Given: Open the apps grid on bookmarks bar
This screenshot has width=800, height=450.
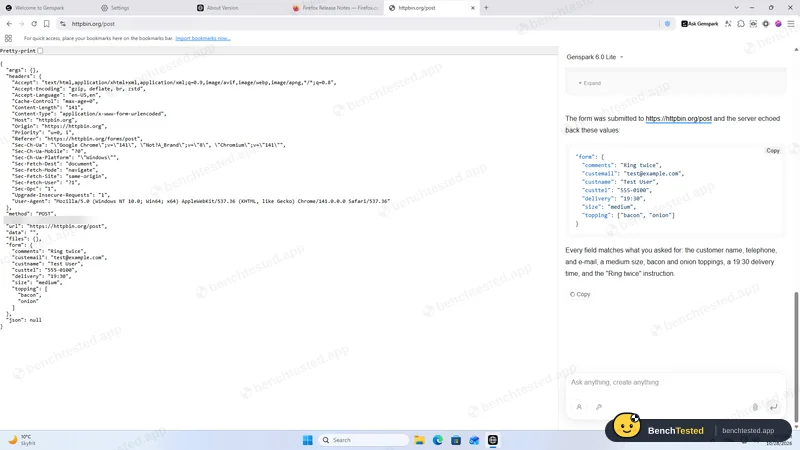Looking at the screenshot, I should (x=8, y=38).
